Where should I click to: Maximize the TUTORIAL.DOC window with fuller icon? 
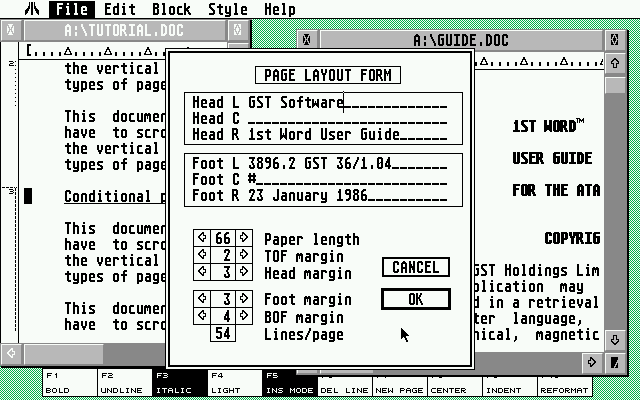pos(238,30)
